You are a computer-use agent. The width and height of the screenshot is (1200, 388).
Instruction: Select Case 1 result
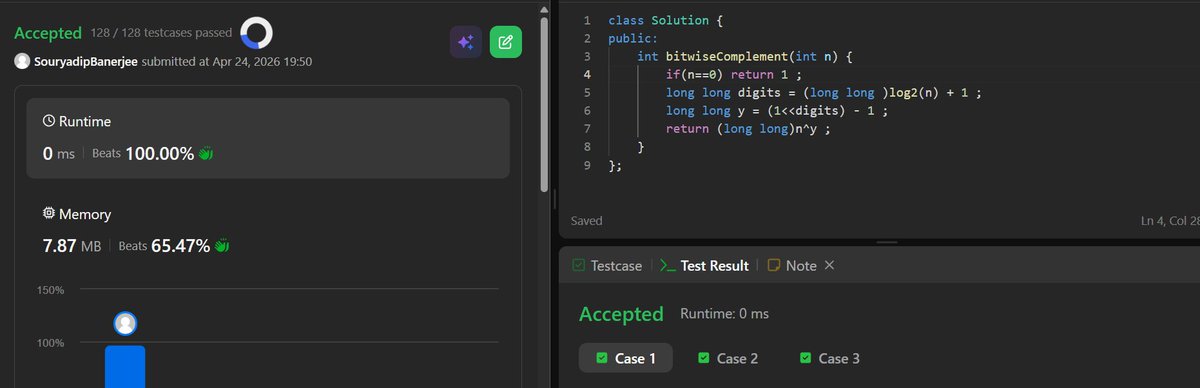[626, 358]
